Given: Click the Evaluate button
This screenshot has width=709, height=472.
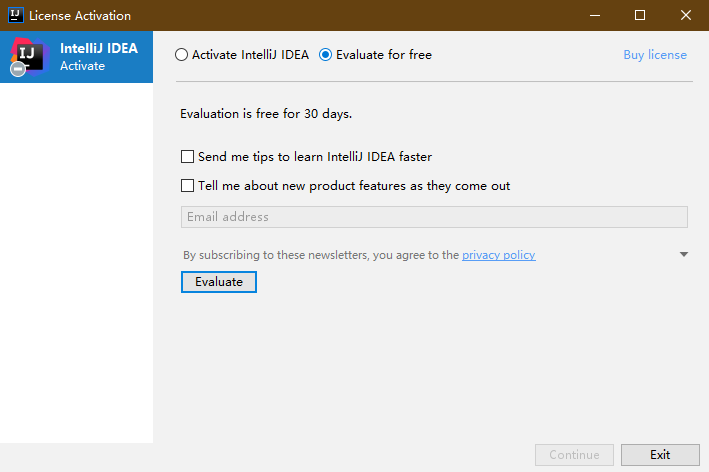Looking at the screenshot, I should (219, 282).
